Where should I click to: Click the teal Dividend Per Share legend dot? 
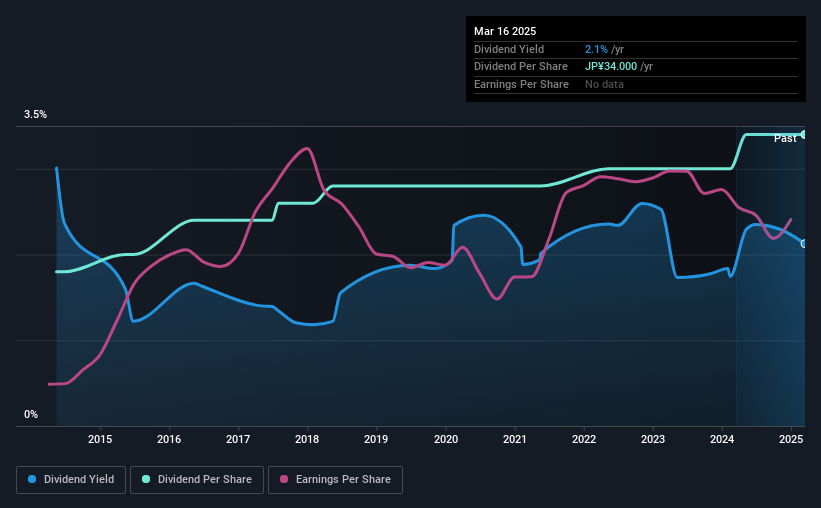coord(146,479)
